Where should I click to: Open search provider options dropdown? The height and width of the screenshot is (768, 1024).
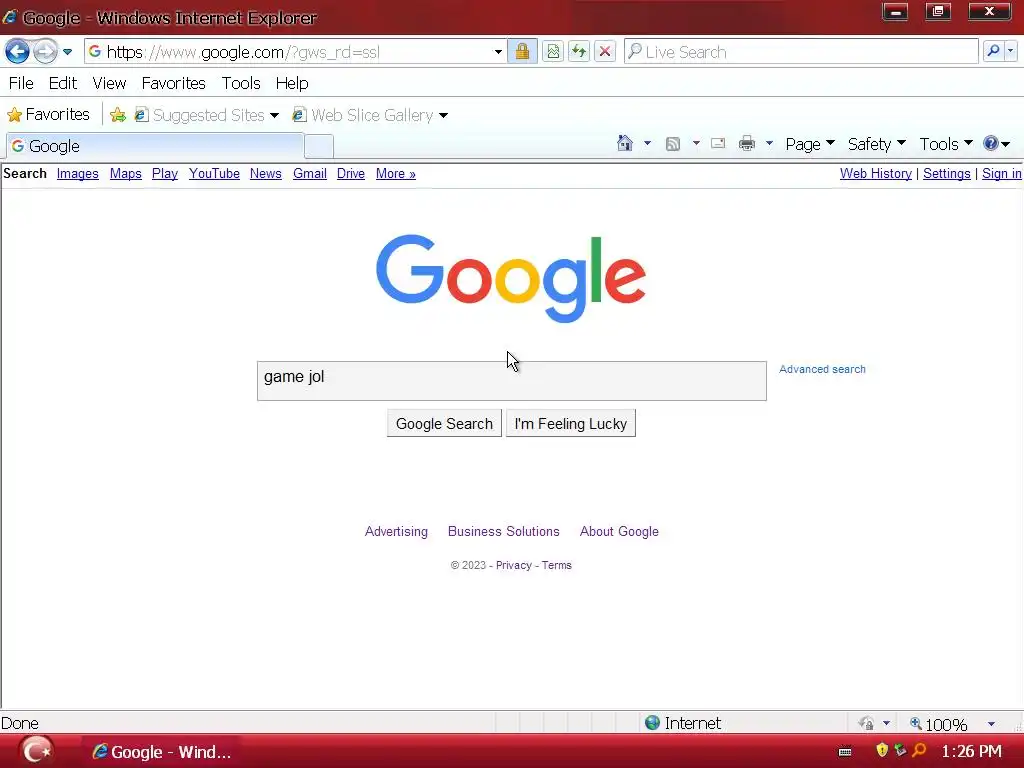(1010, 51)
